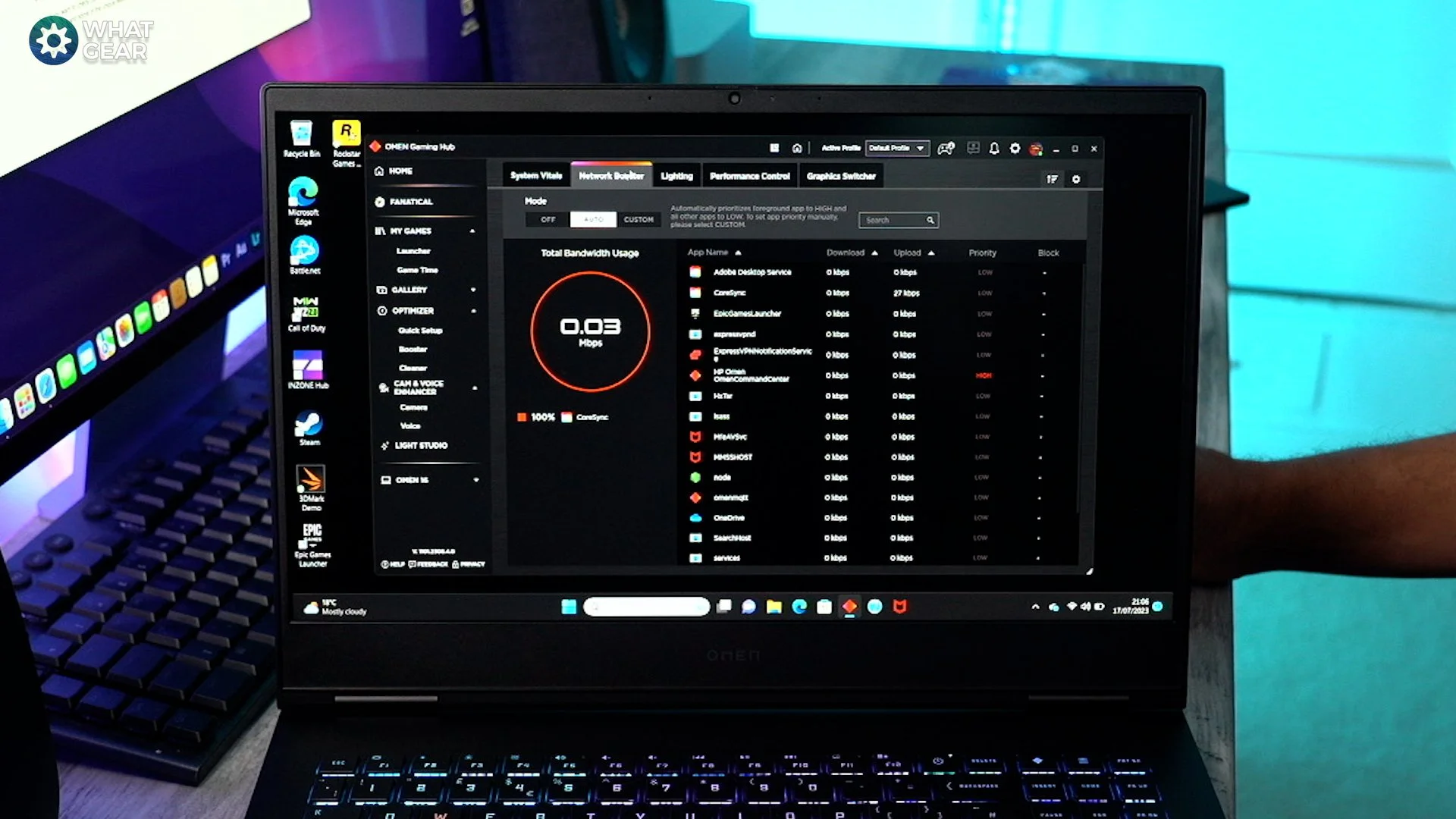Image resolution: width=1456 pixels, height=819 pixels.
Task: Click the McAfee icon on the taskbar
Action: coord(900,606)
